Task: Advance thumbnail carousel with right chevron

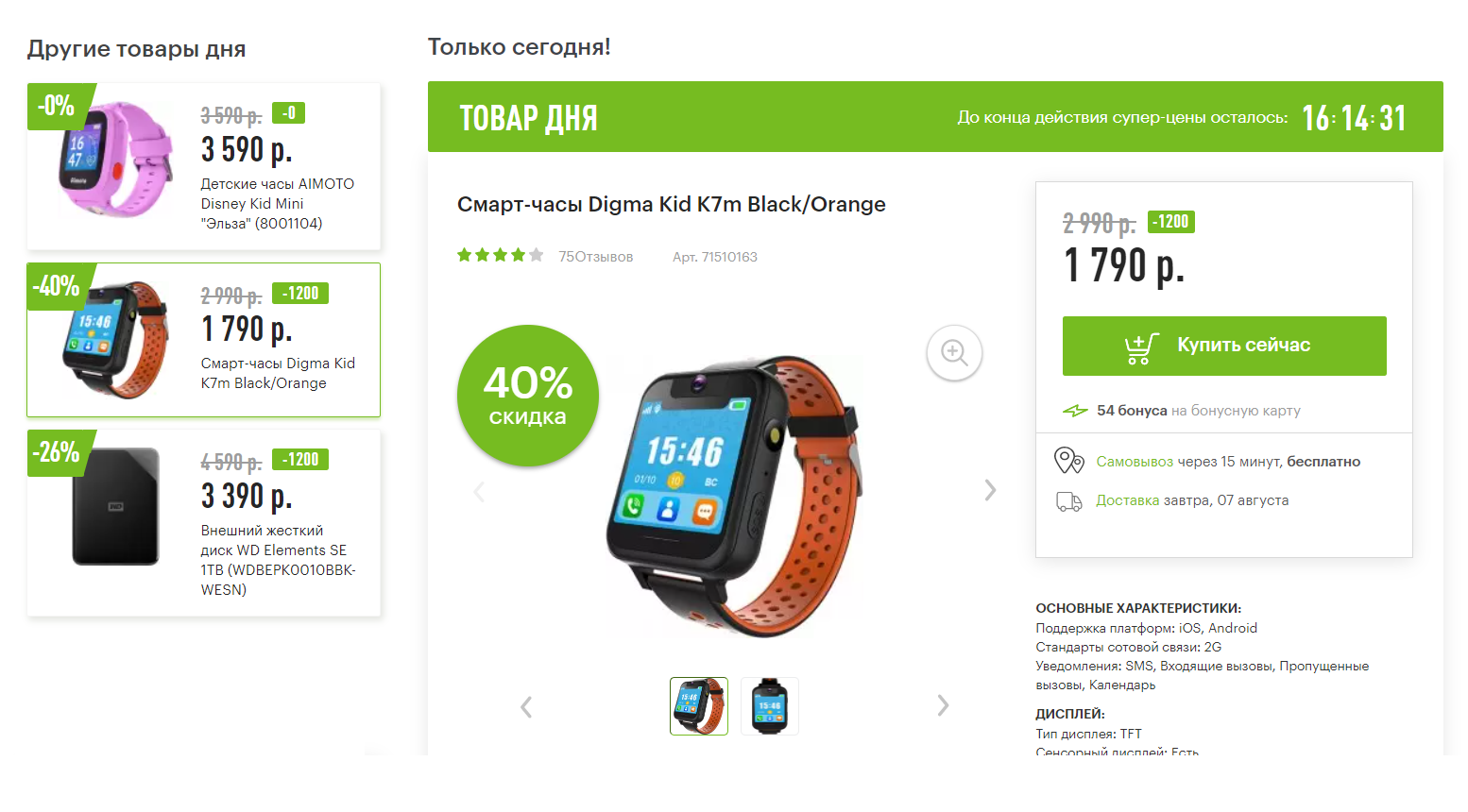Action: (x=943, y=705)
